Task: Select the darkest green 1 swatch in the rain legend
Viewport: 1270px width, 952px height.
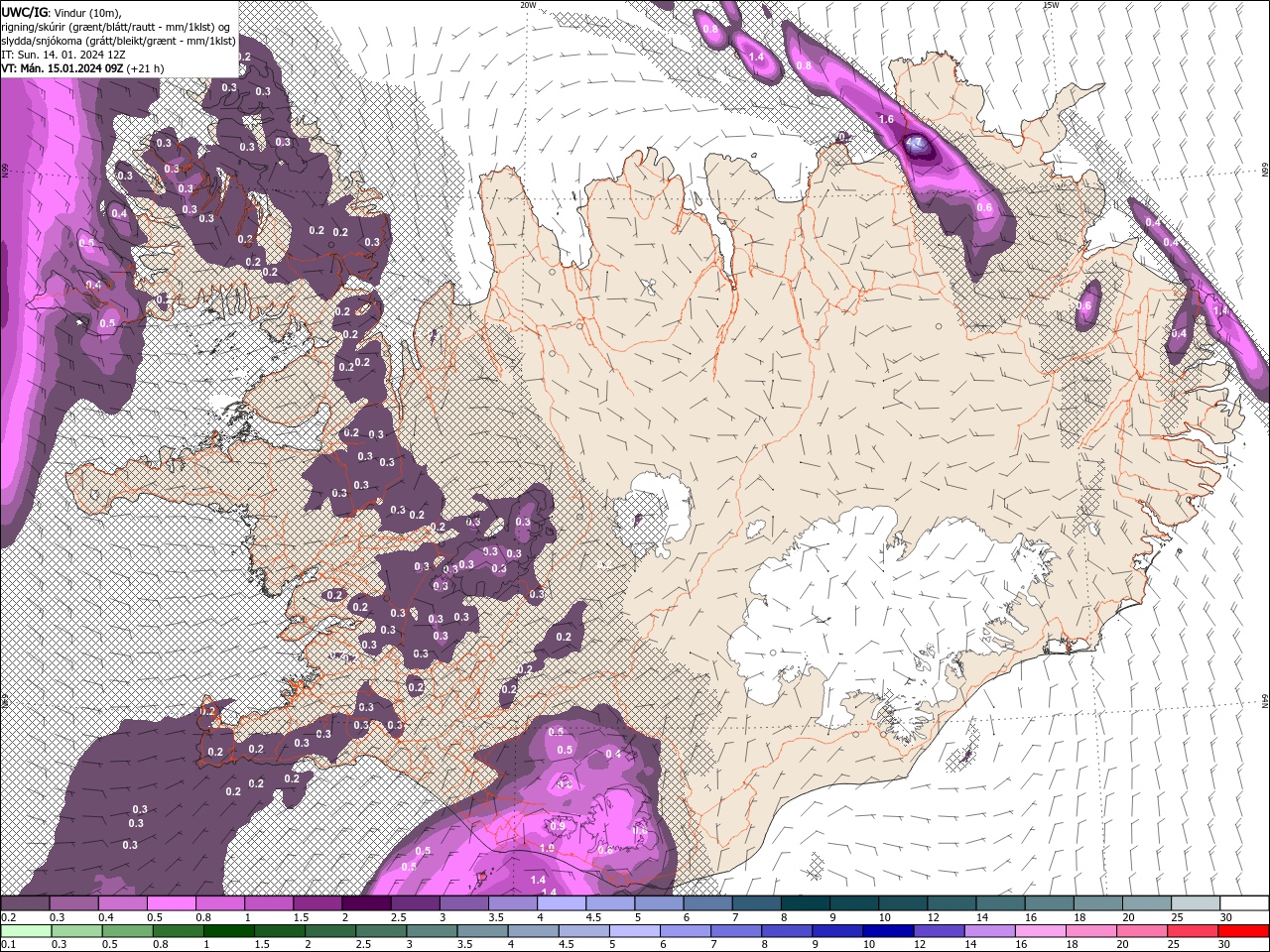Action: (x=229, y=931)
